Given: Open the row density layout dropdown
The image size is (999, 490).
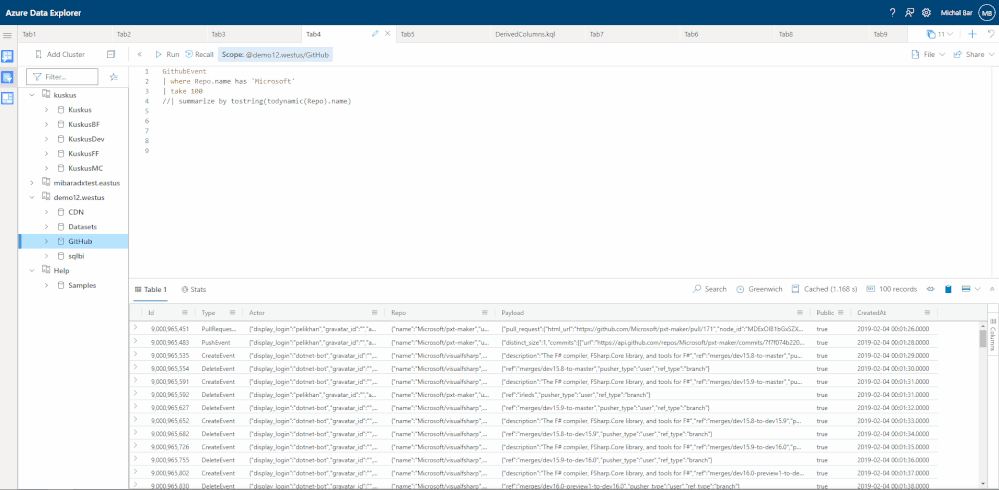Looking at the screenshot, I should point(970,289).
